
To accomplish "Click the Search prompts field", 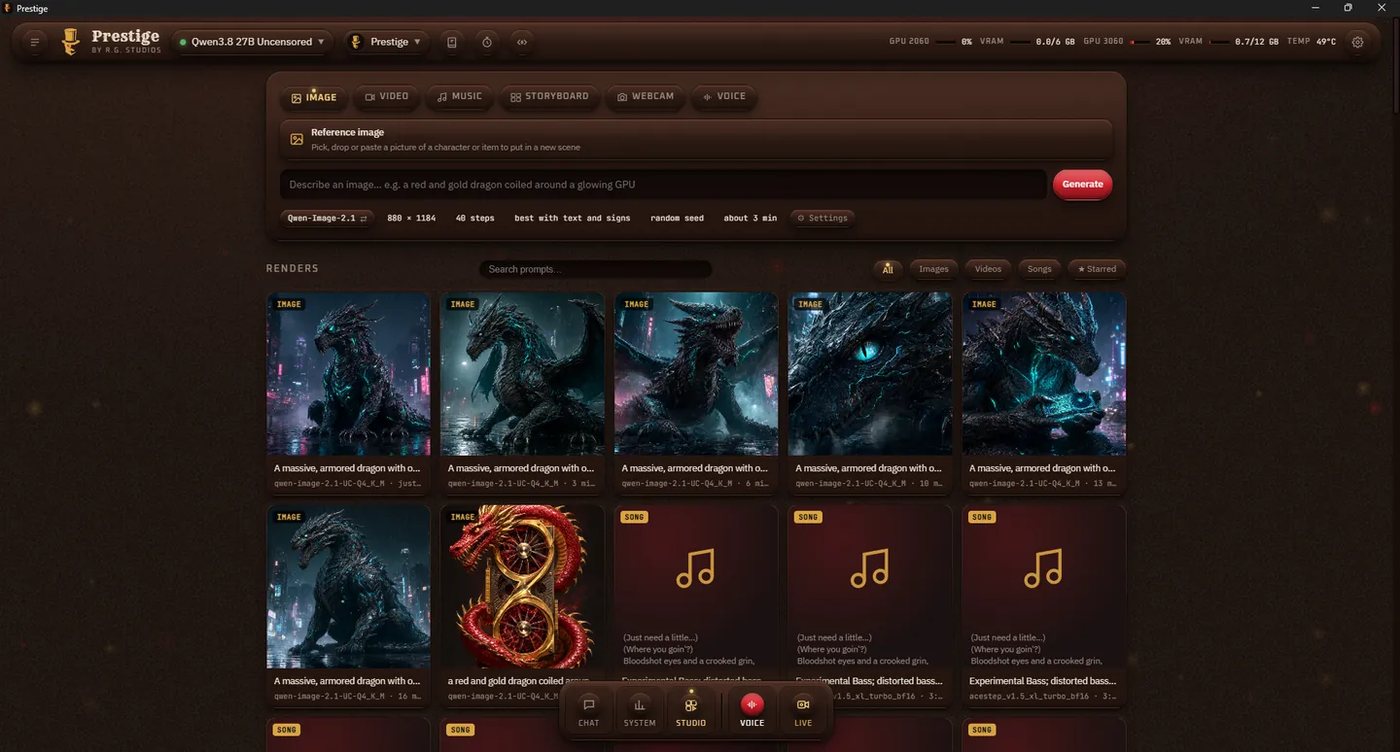I will pos(595,269).
